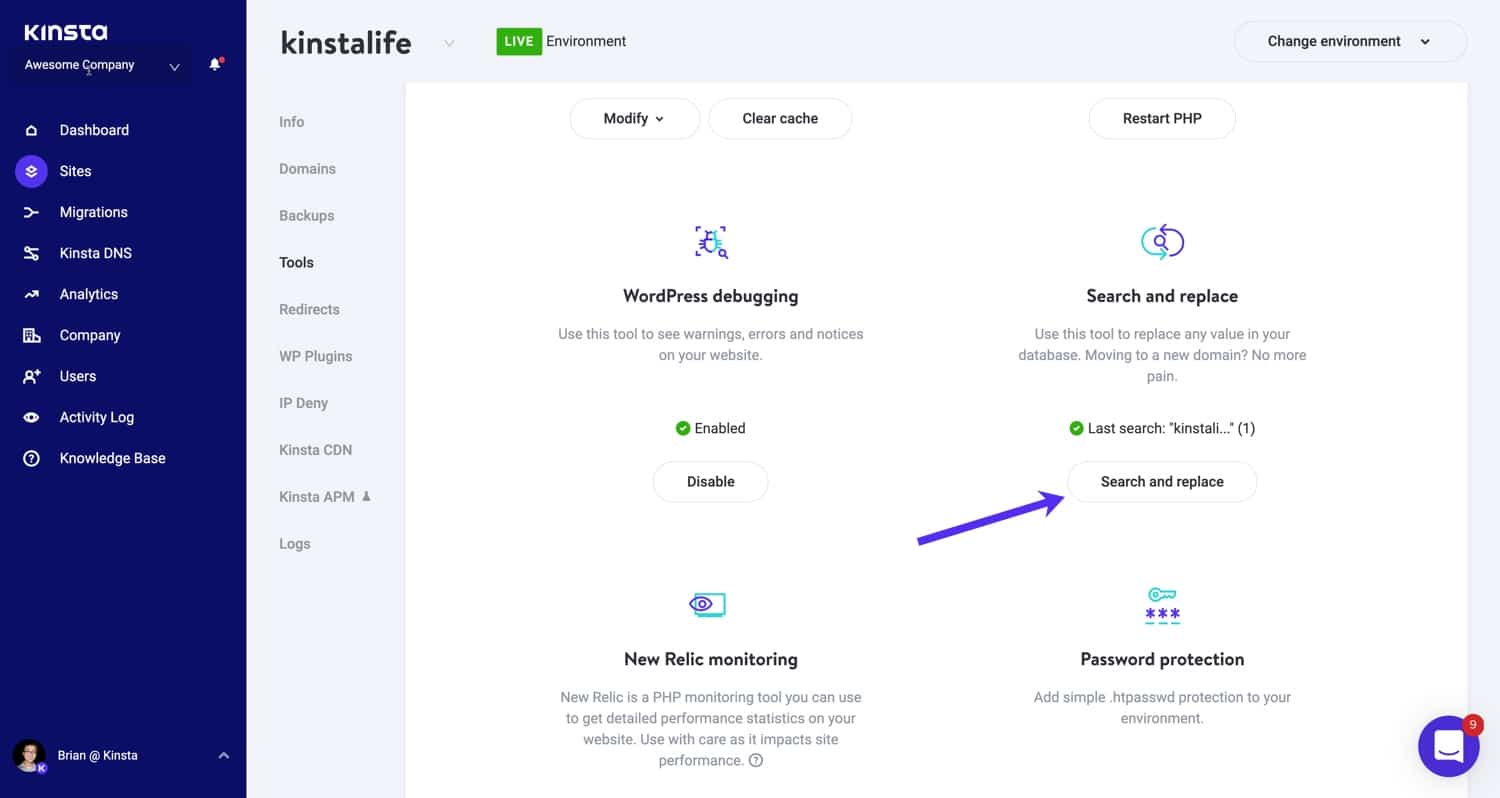This screenshot has height=798, width=1500.
Task: Disable WordPress debugging
Action: tap(710, 481)
